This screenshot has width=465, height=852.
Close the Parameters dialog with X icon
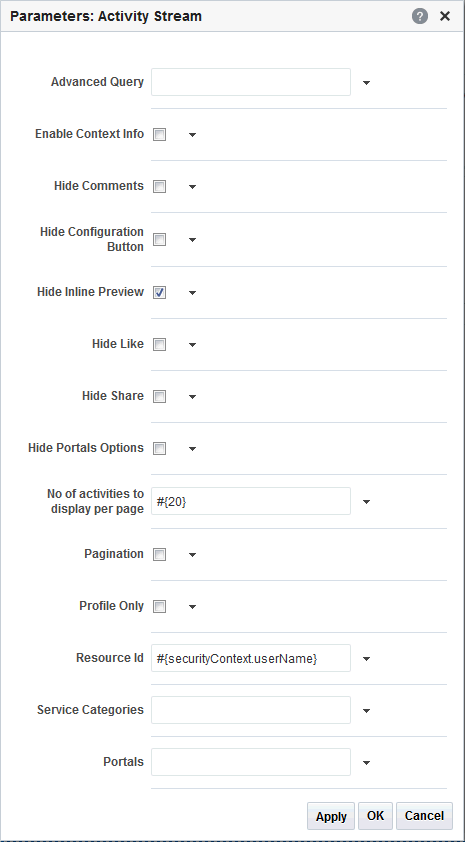coord(445,16)
